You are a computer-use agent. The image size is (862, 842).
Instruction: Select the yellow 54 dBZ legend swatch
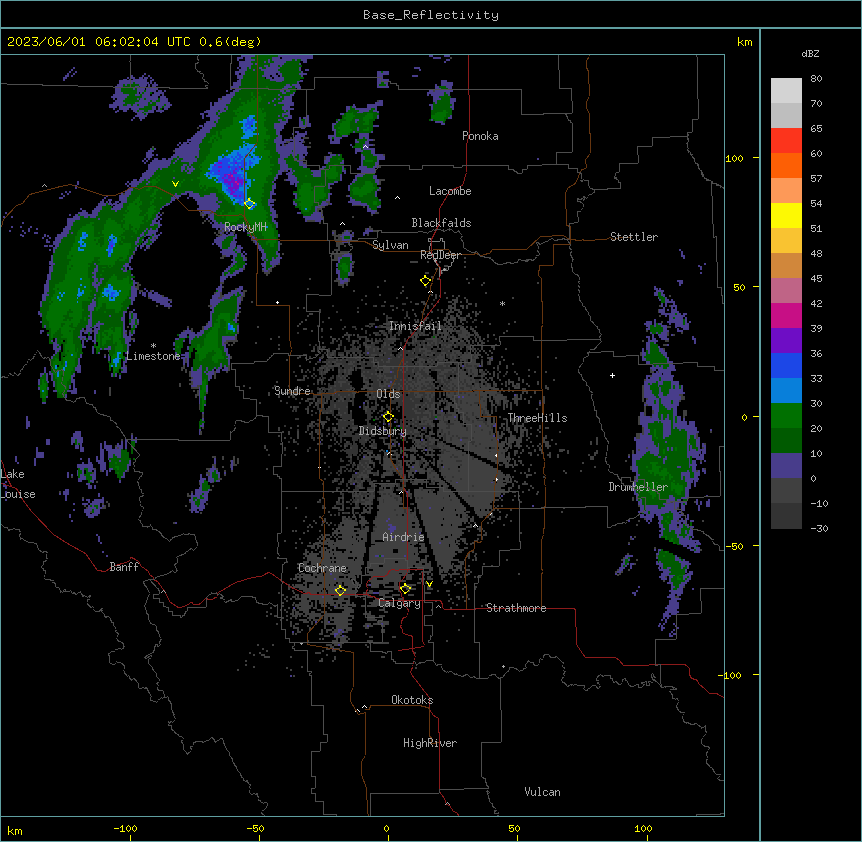(x=786, y=215)
